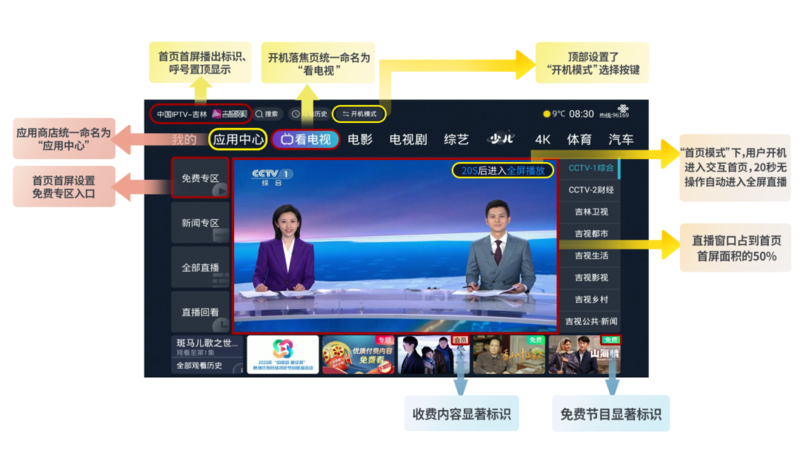This screenshot has width=800, height=450.
Task: Click the sun weather icon
Action: [x=546, y=114]
